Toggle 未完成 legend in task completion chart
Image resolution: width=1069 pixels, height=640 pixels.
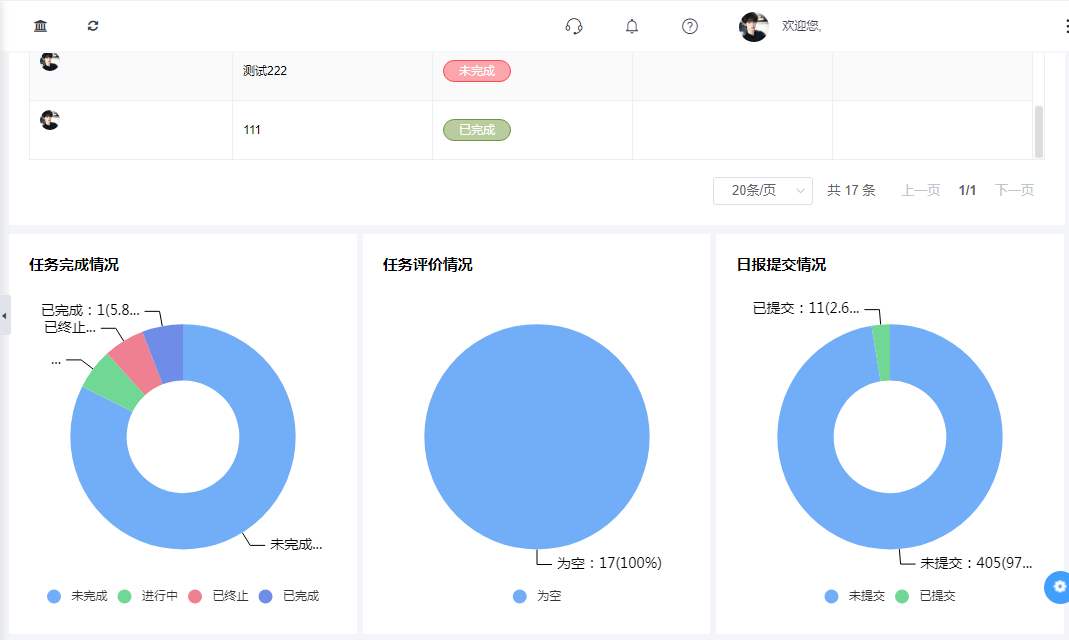(x=77, y=596)
